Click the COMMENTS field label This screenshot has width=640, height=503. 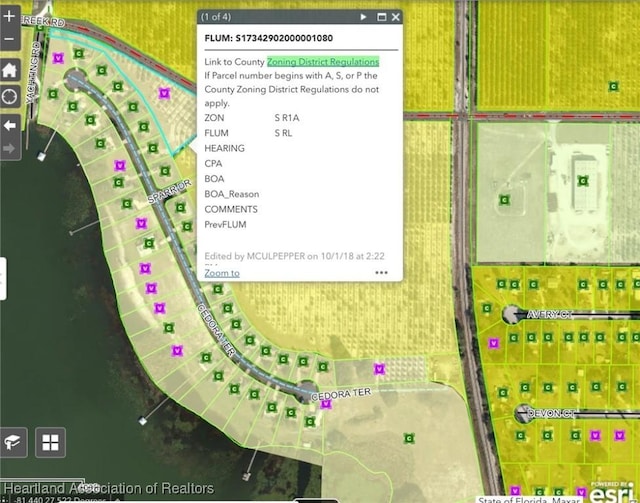pos(231,209)
